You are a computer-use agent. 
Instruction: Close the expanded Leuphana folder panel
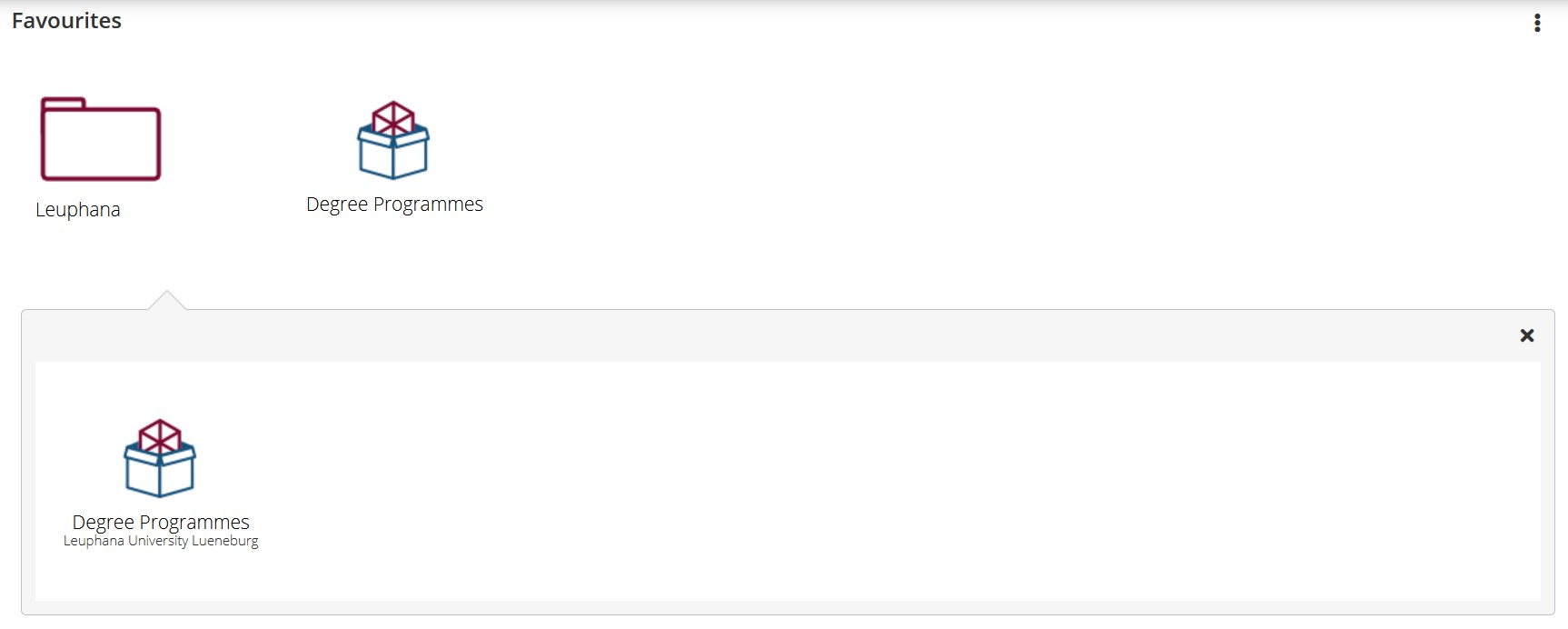click(x=1527, y=335)
